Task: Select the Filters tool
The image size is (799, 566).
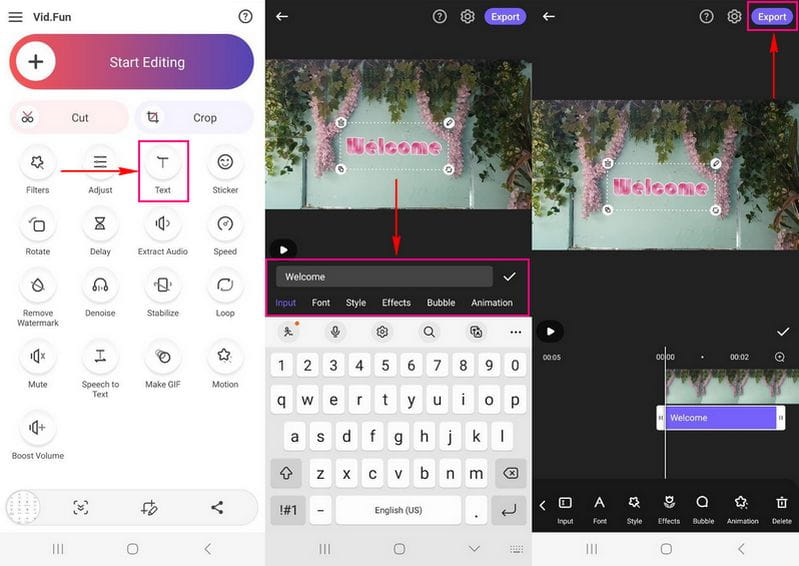Action: coord(38,171)
